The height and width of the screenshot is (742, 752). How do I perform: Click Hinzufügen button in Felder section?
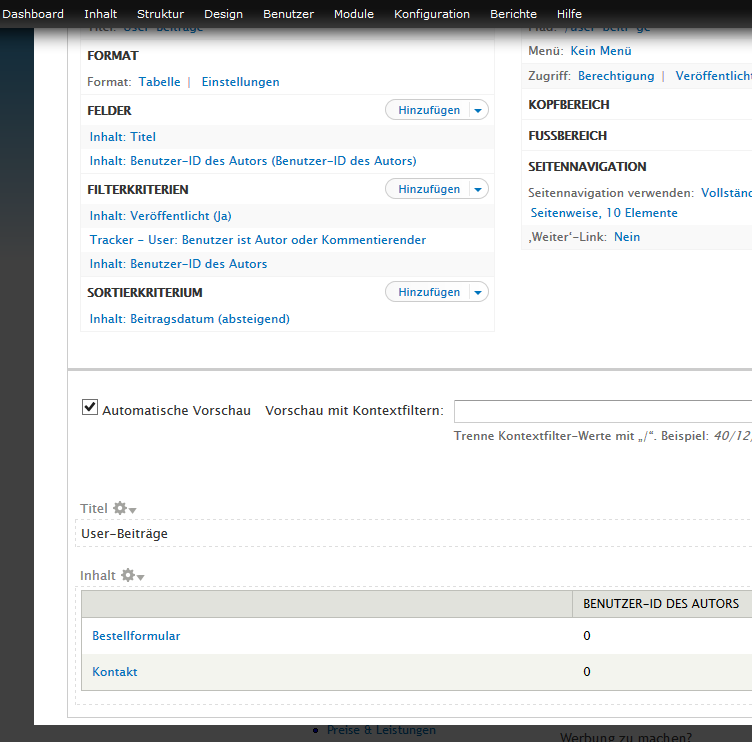pyautogui.click(x=428, y=111)
